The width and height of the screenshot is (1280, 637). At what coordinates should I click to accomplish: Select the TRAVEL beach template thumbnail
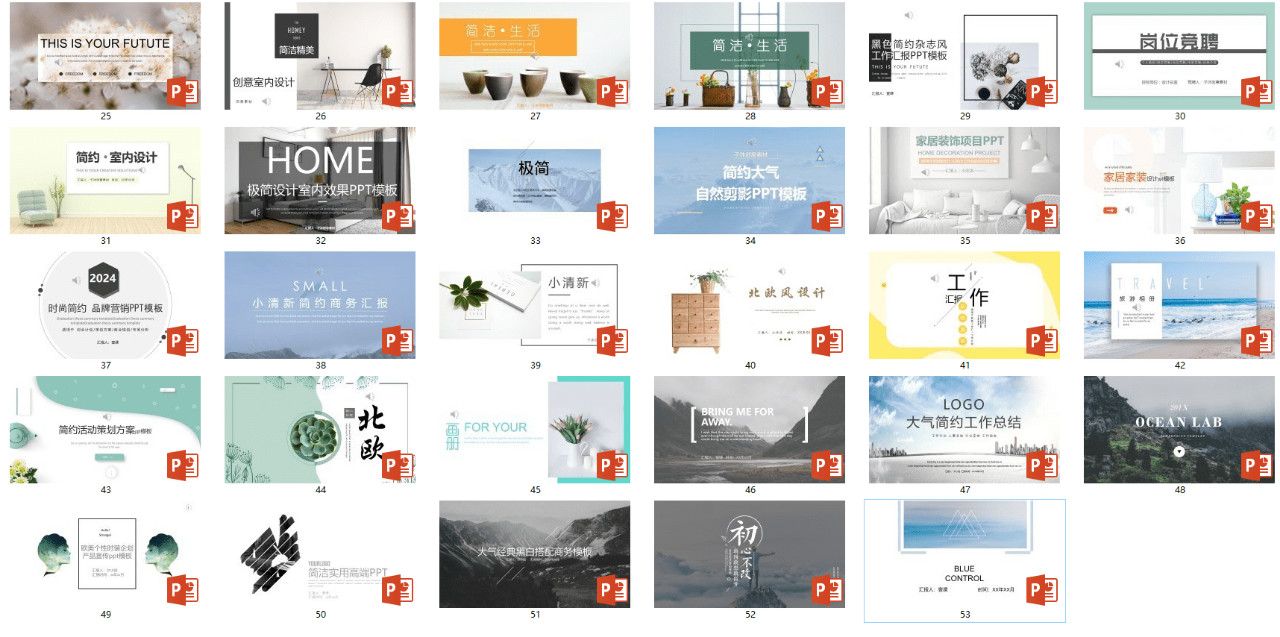pyautogui.click(x=1179, y=306)
